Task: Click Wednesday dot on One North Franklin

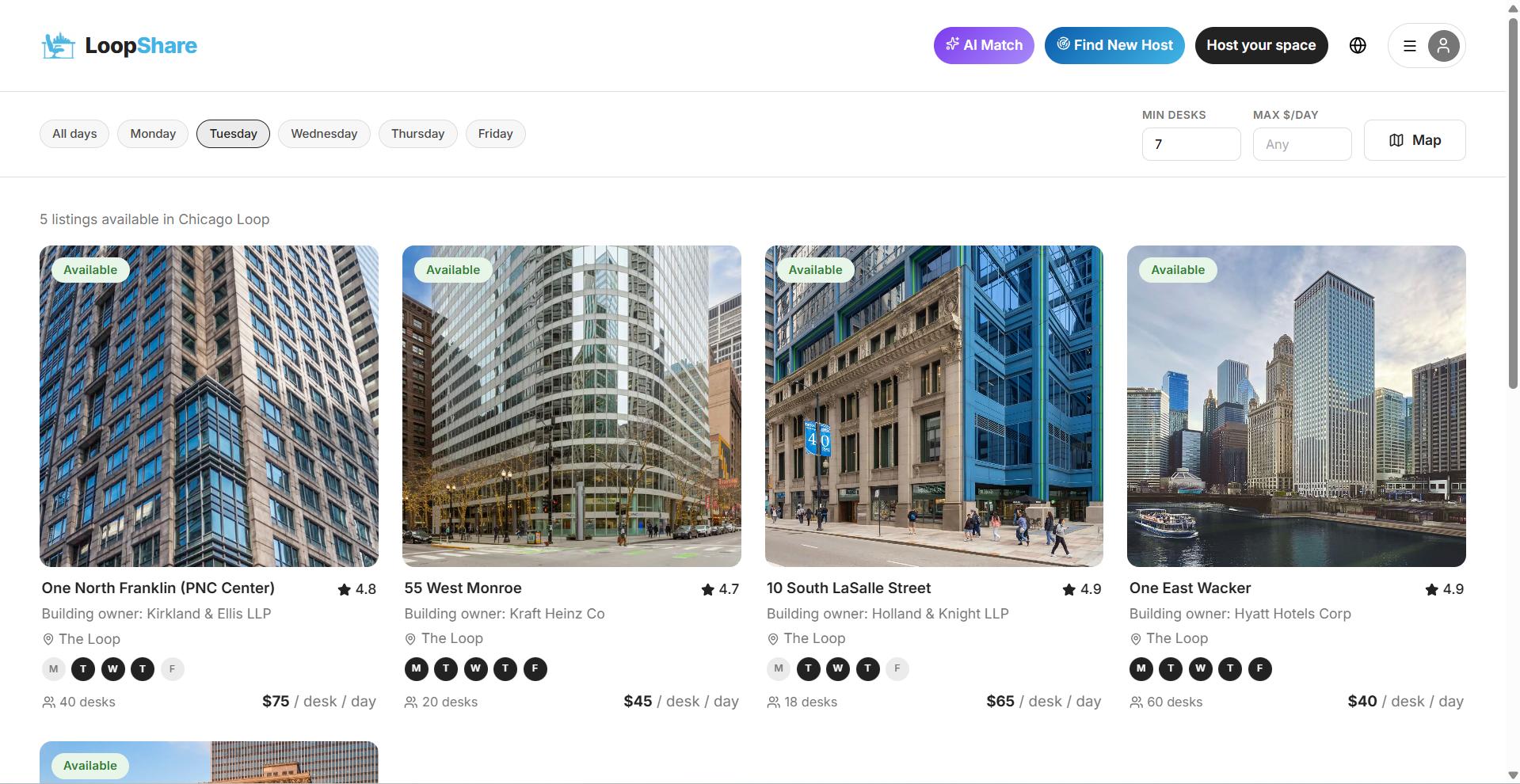Action: pos(113,669)
